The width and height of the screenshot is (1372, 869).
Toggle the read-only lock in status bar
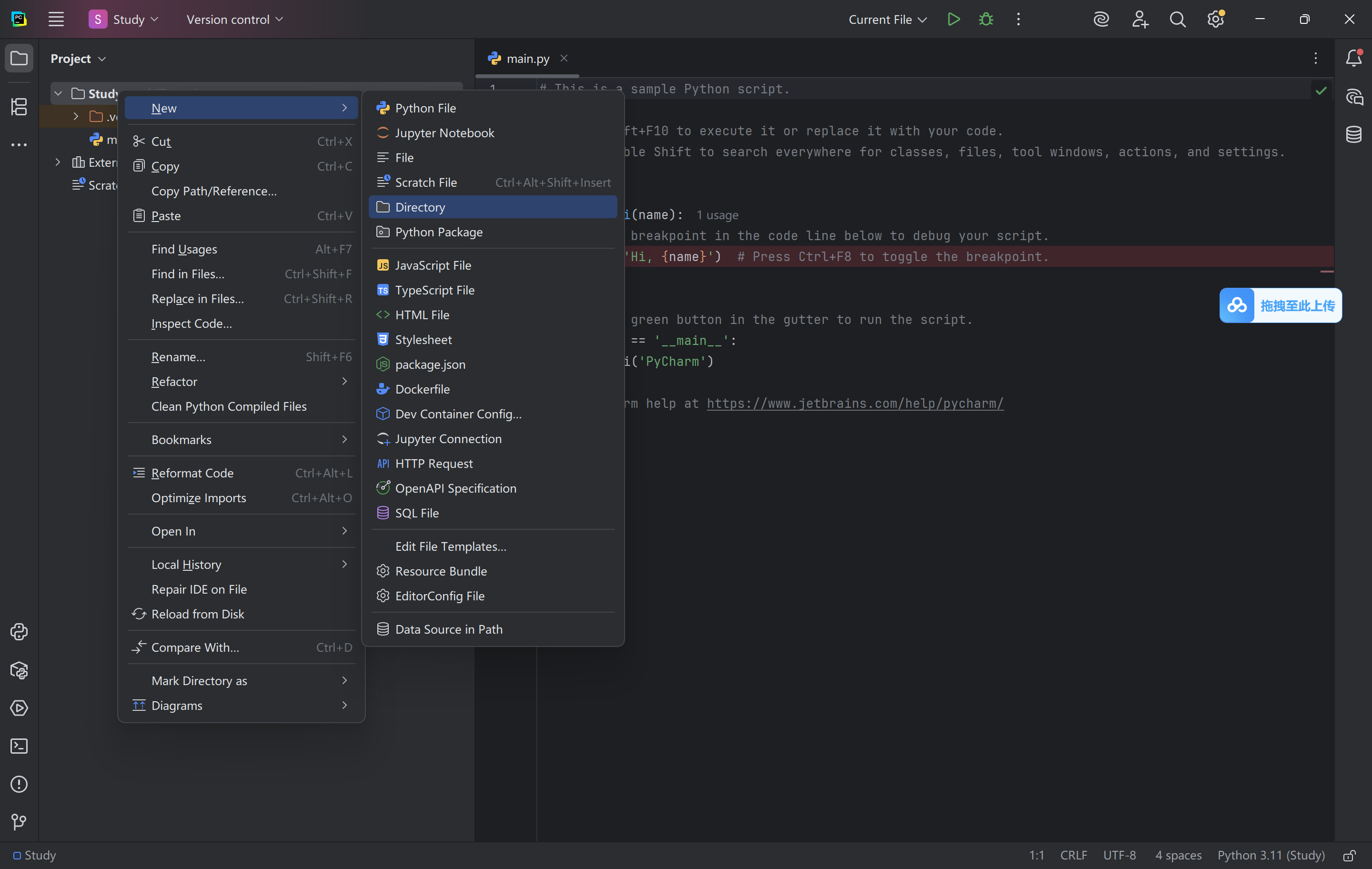[x=1349, y=855]
